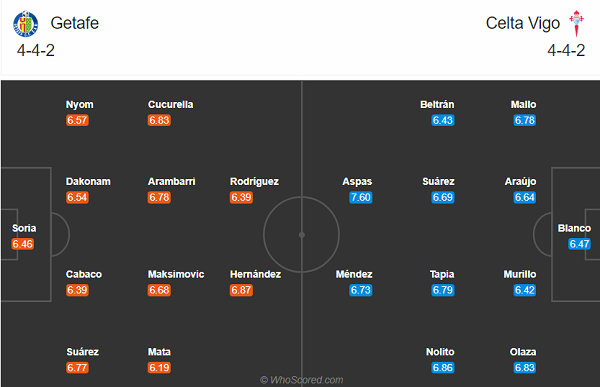Click Getafe's 4-4-2 formation label
Screen dimensions: 600x387
coord(36,51)
